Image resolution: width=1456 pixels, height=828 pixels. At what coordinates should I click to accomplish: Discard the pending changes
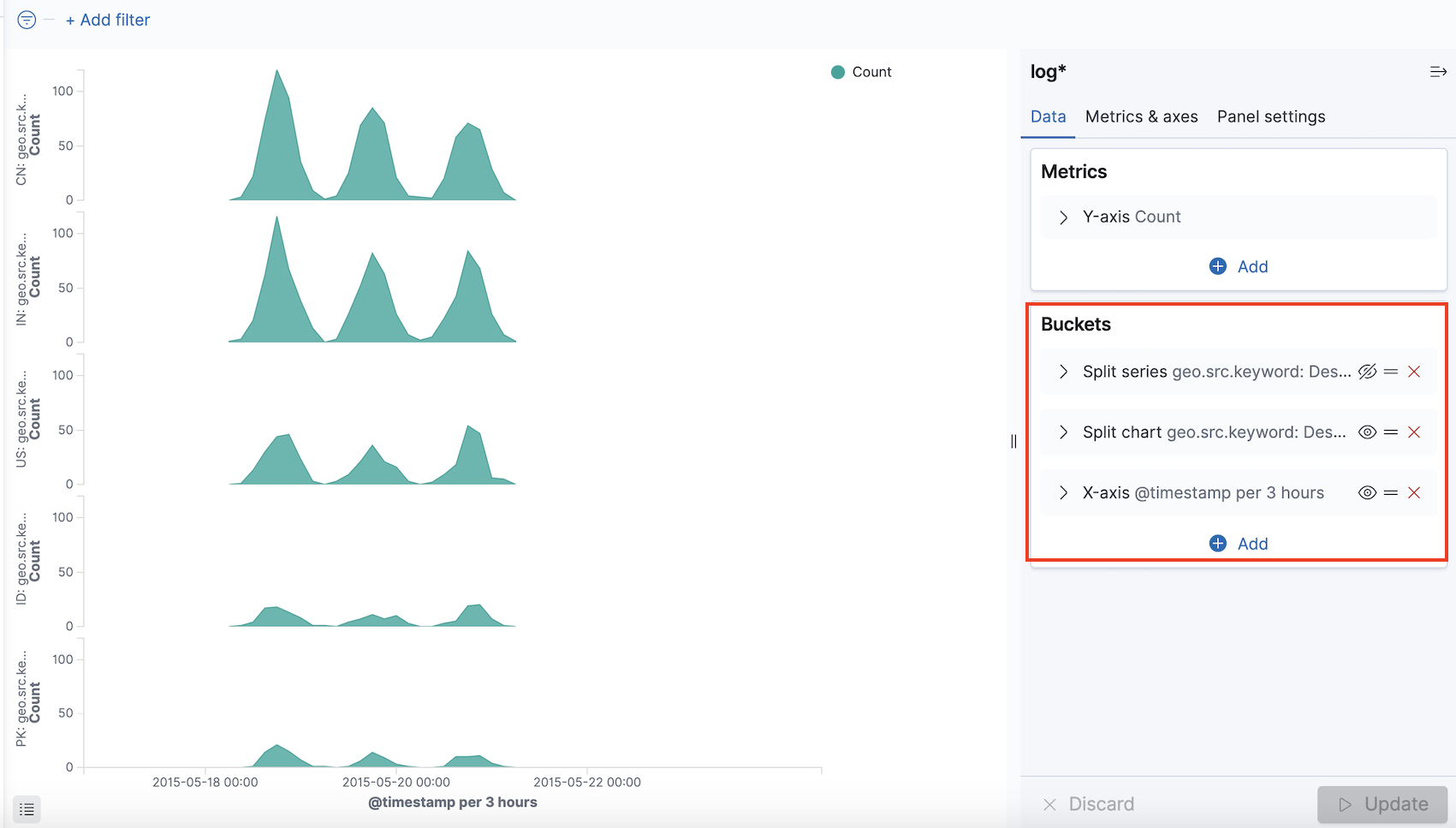(1089, 804)
